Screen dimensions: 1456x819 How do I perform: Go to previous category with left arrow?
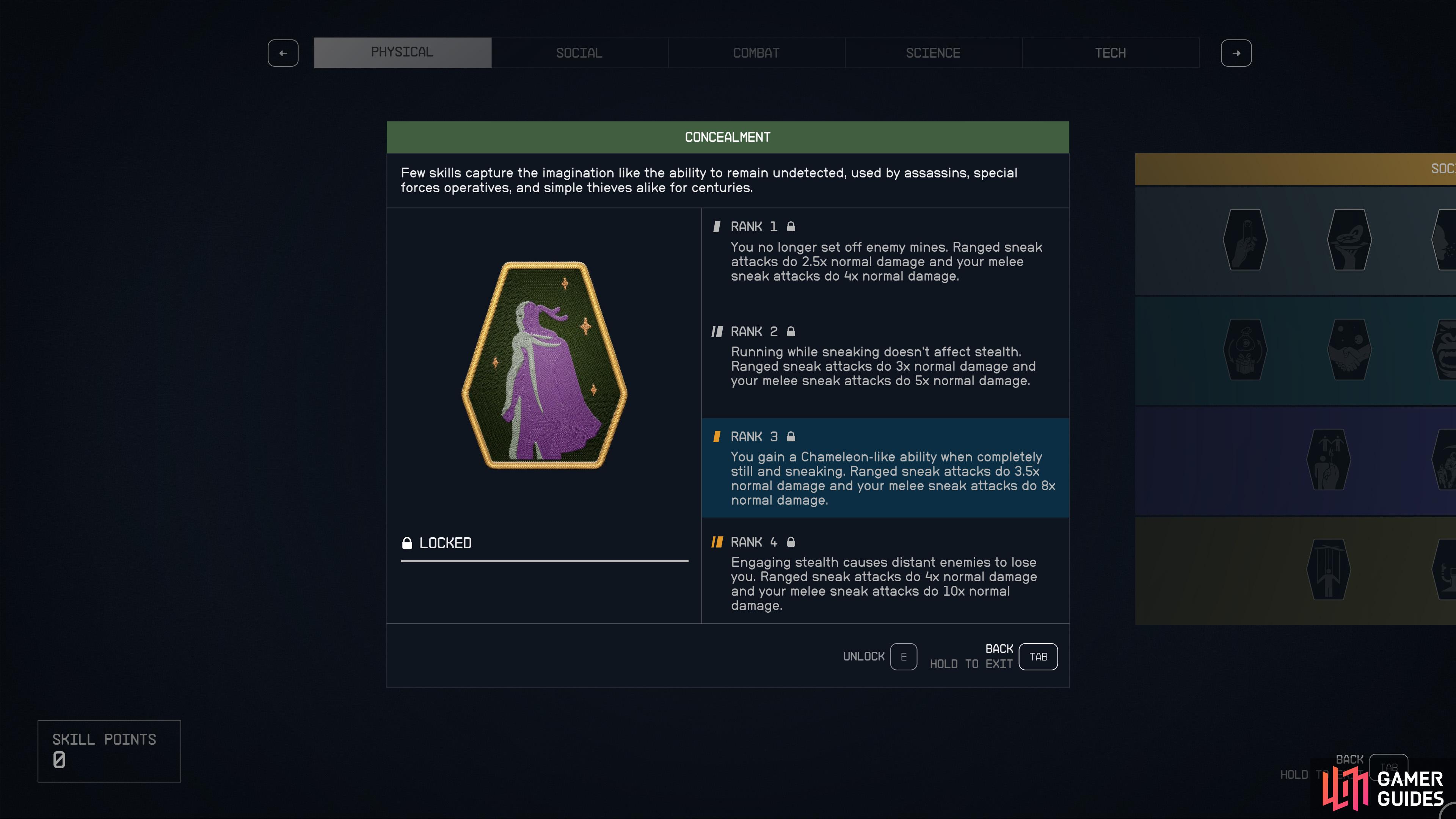(283, 53)
